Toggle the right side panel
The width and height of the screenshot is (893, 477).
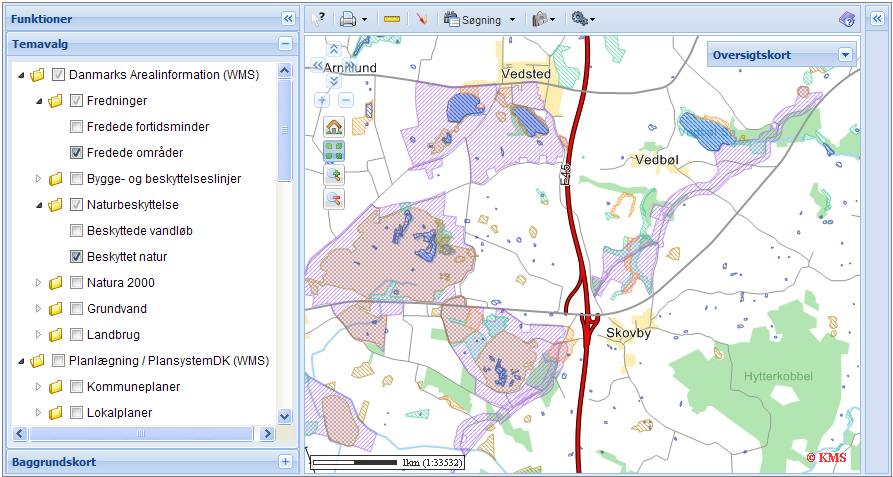(876, 19)
